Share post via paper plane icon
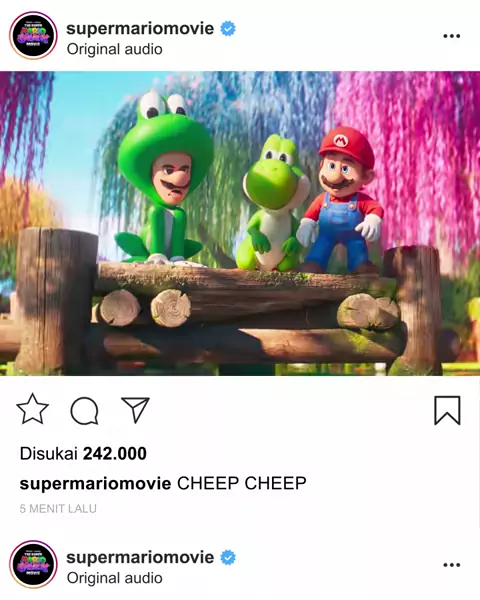This screenshot has height=600, width=480. [x=135, y=409]
